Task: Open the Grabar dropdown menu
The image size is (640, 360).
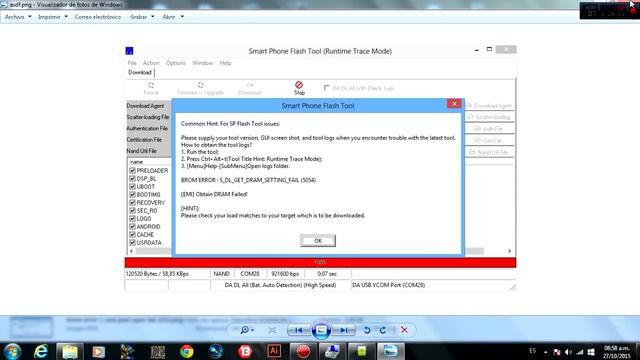Action: [x=142, y=17]
